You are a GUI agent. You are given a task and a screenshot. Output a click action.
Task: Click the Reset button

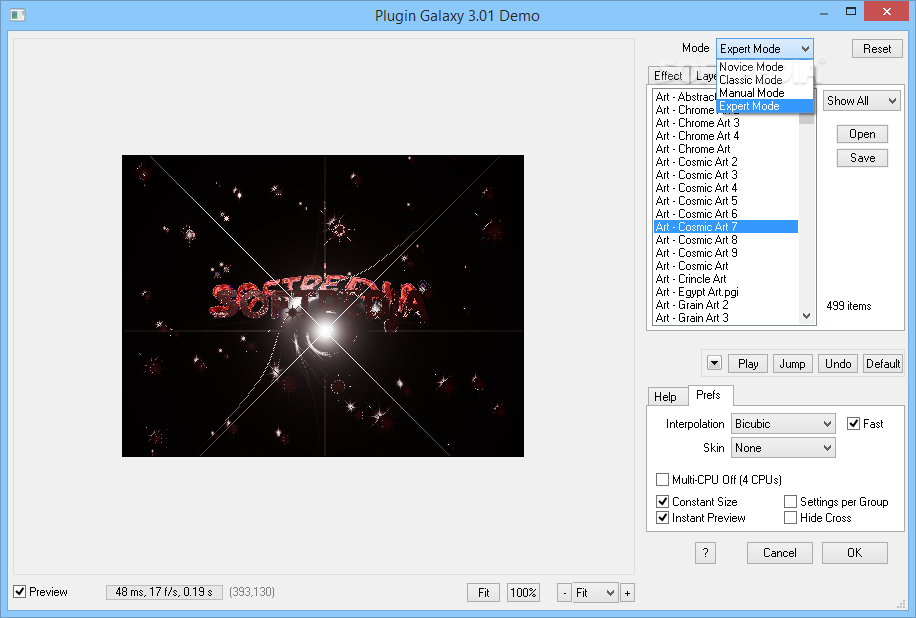[x=877, y=48]
